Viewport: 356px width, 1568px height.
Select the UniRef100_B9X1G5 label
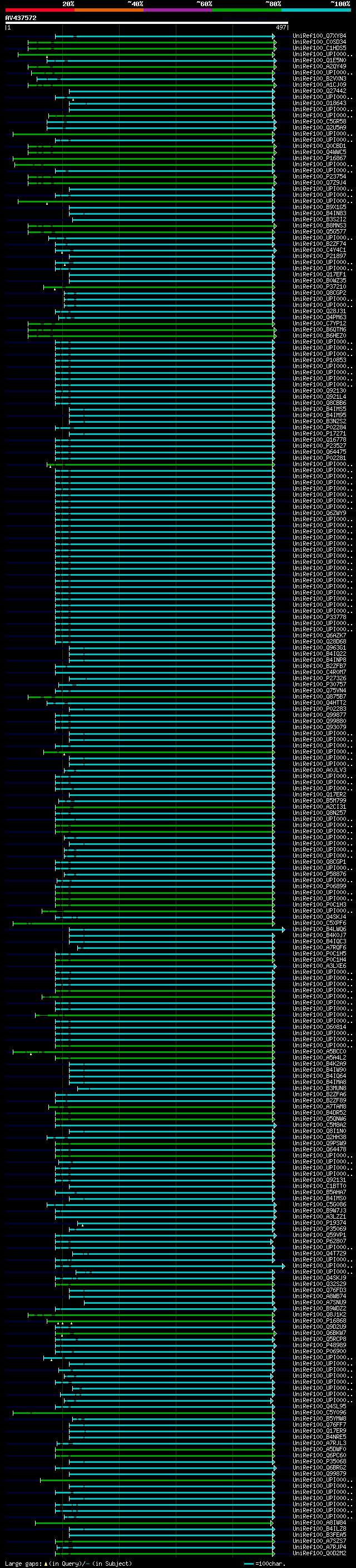pos(319,207)
